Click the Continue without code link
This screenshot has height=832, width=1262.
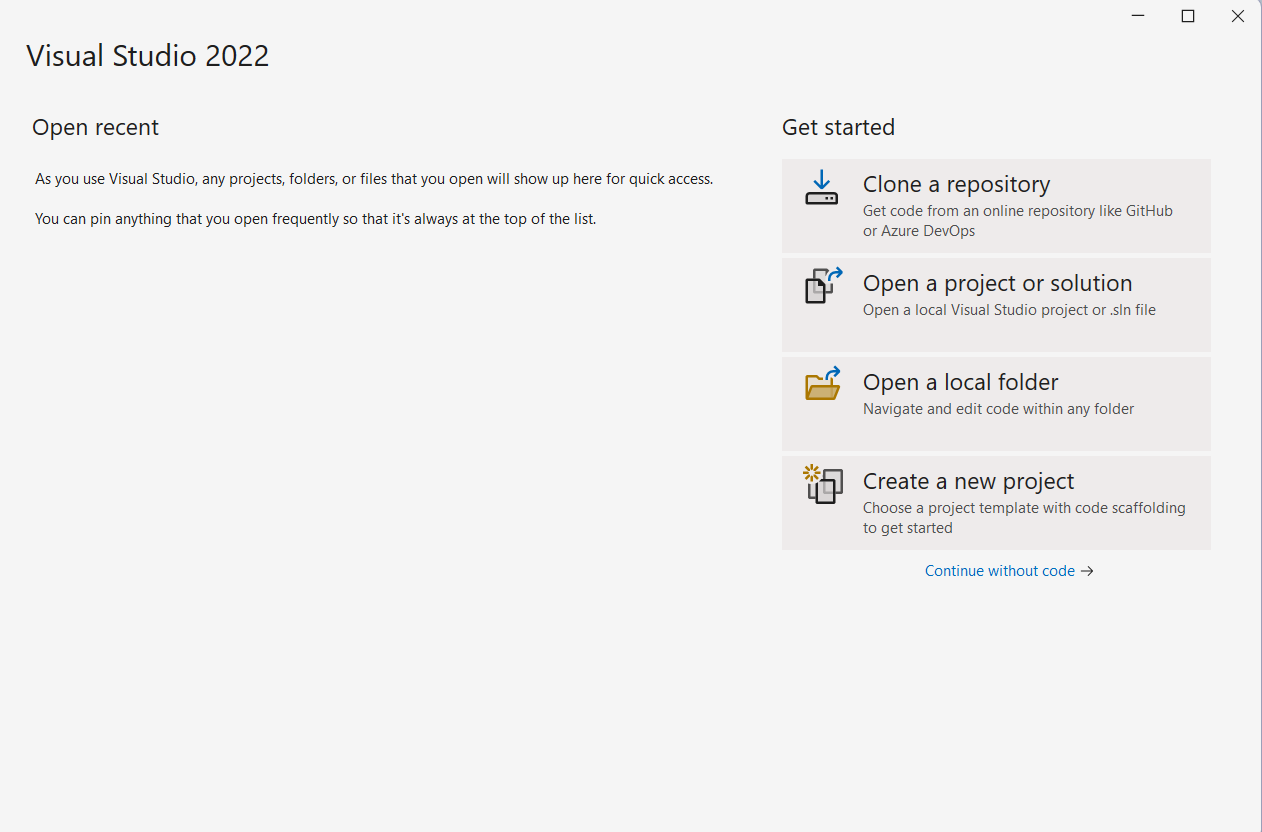point(999,570)
